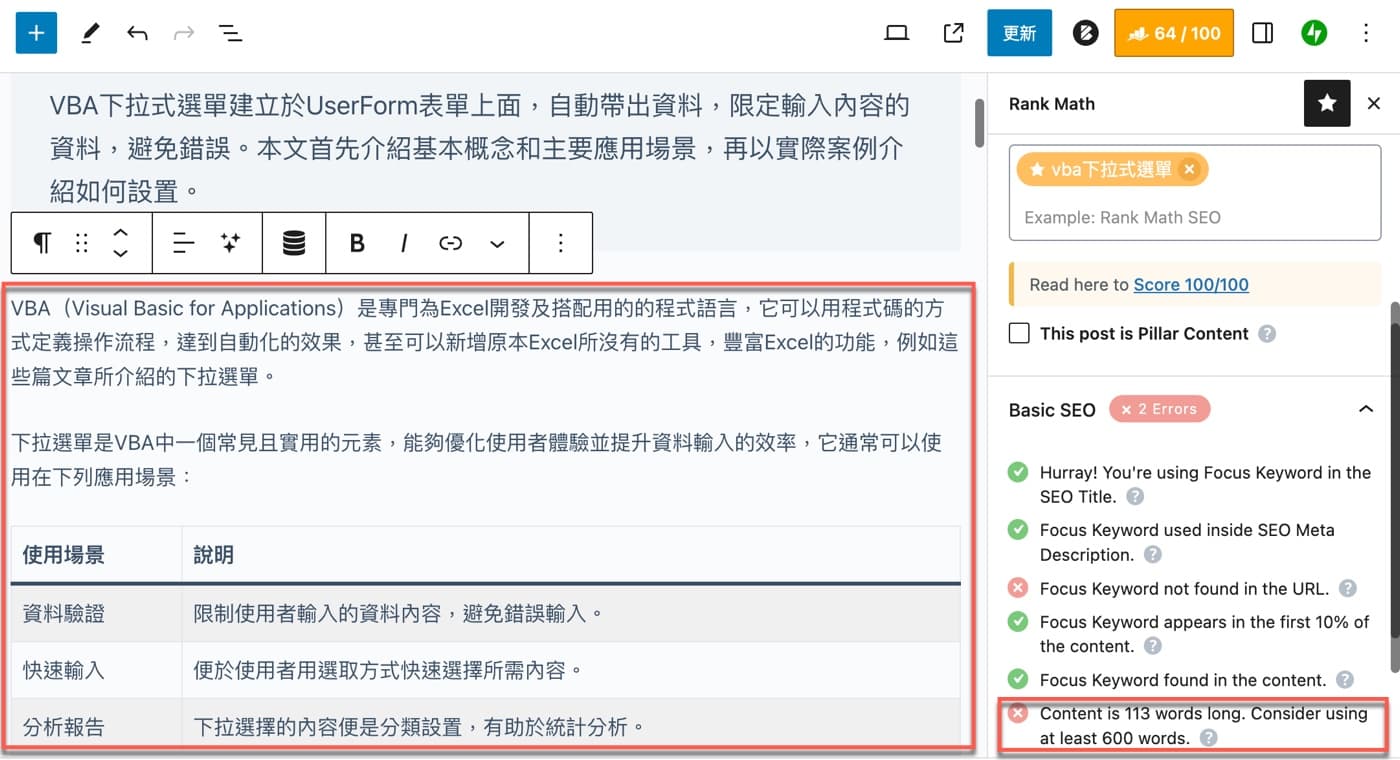Select the pencil Tools icon
Screen dimensions: 1400x760
click(x=90, y=33)
